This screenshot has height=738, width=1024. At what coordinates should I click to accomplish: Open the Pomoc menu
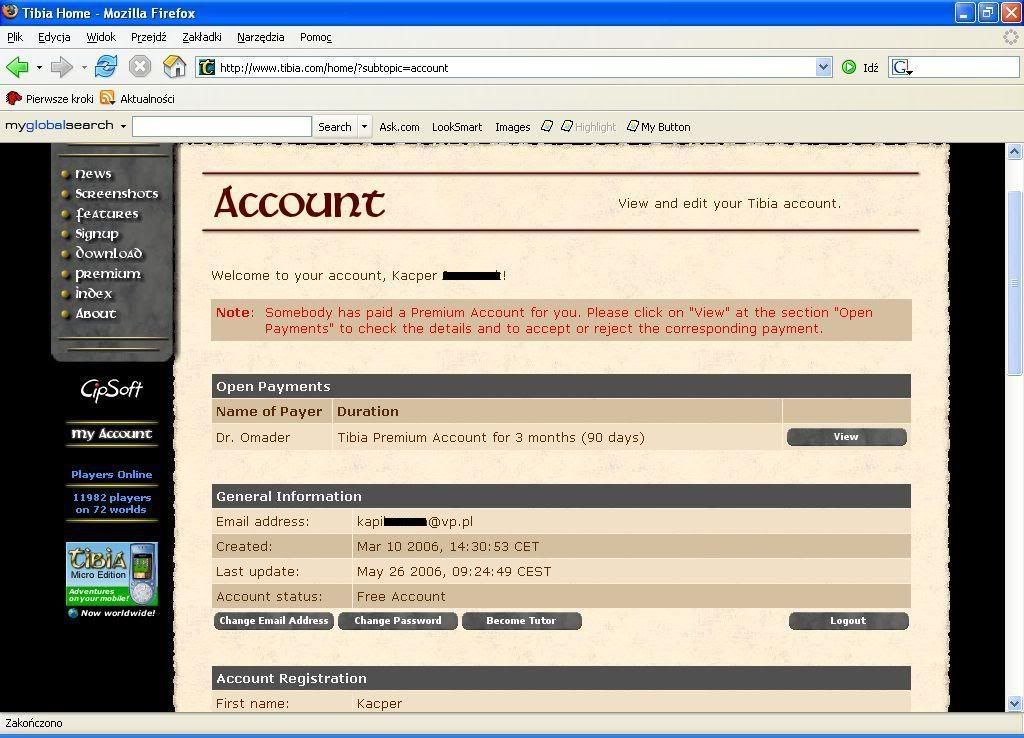click(316, 37)
